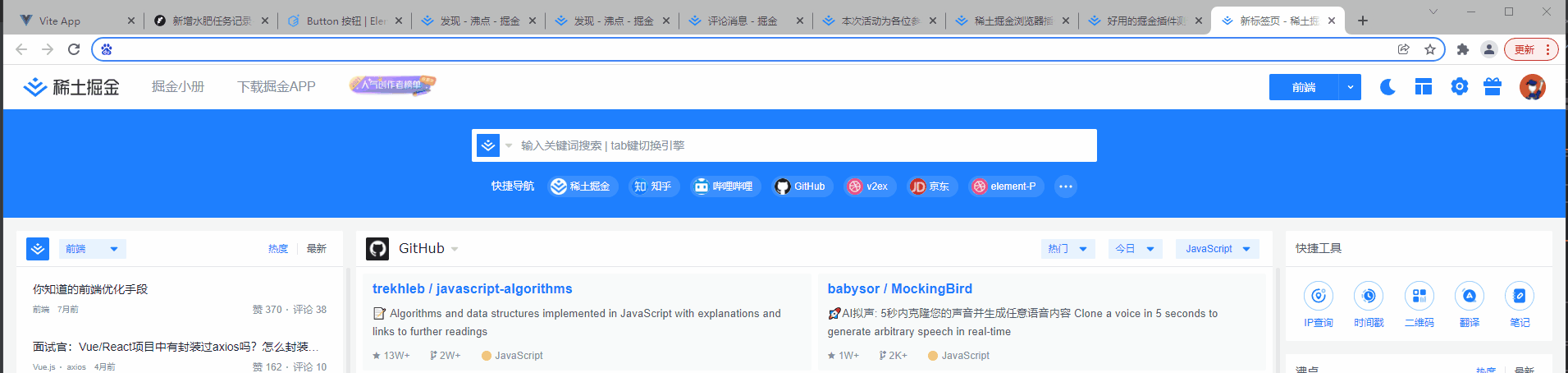
Task: Open a new browser tab
Action: click(1363, 21)
